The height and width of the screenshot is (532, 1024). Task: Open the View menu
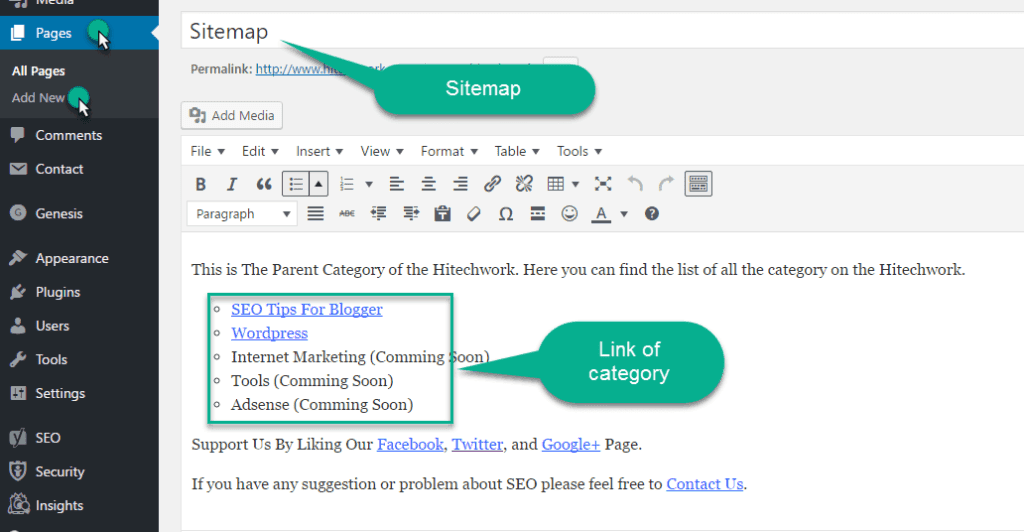(382, 151)
